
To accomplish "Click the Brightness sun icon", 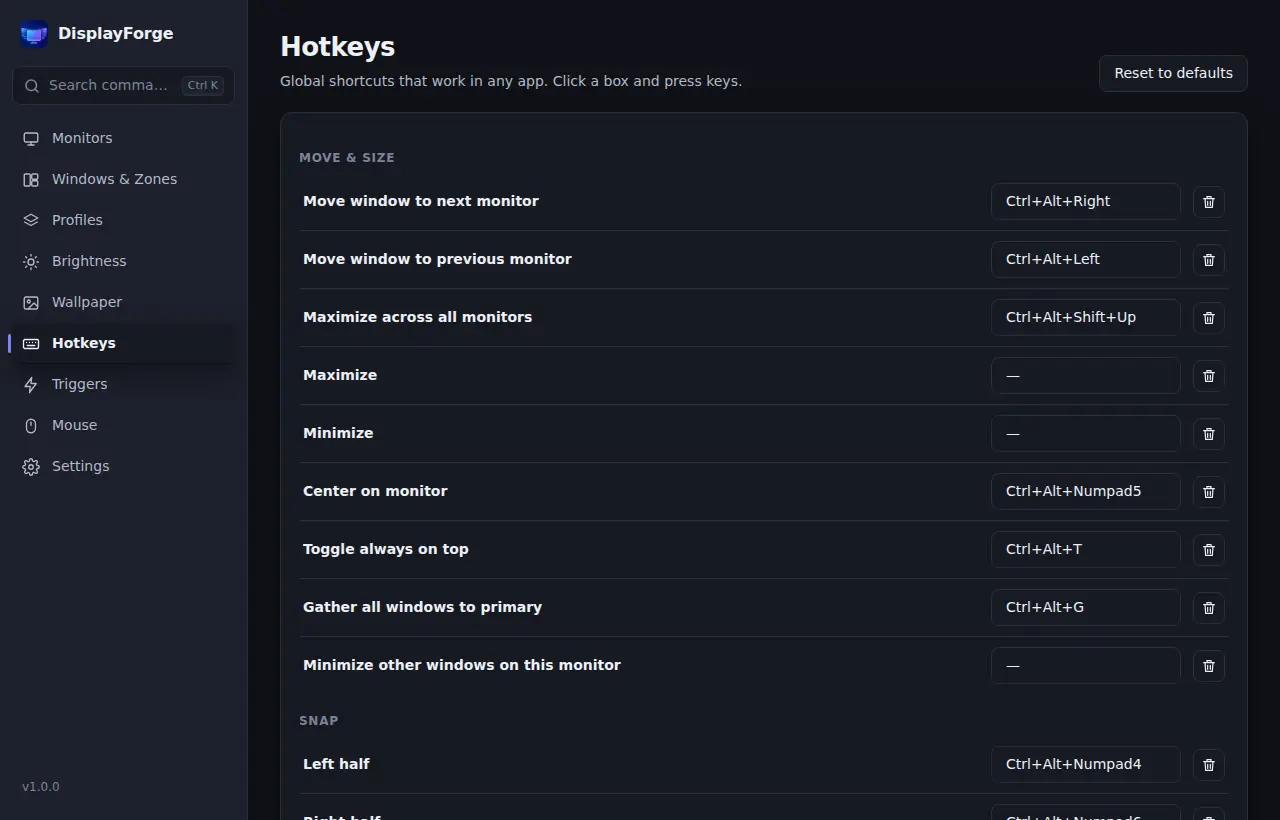I will 31,261.
